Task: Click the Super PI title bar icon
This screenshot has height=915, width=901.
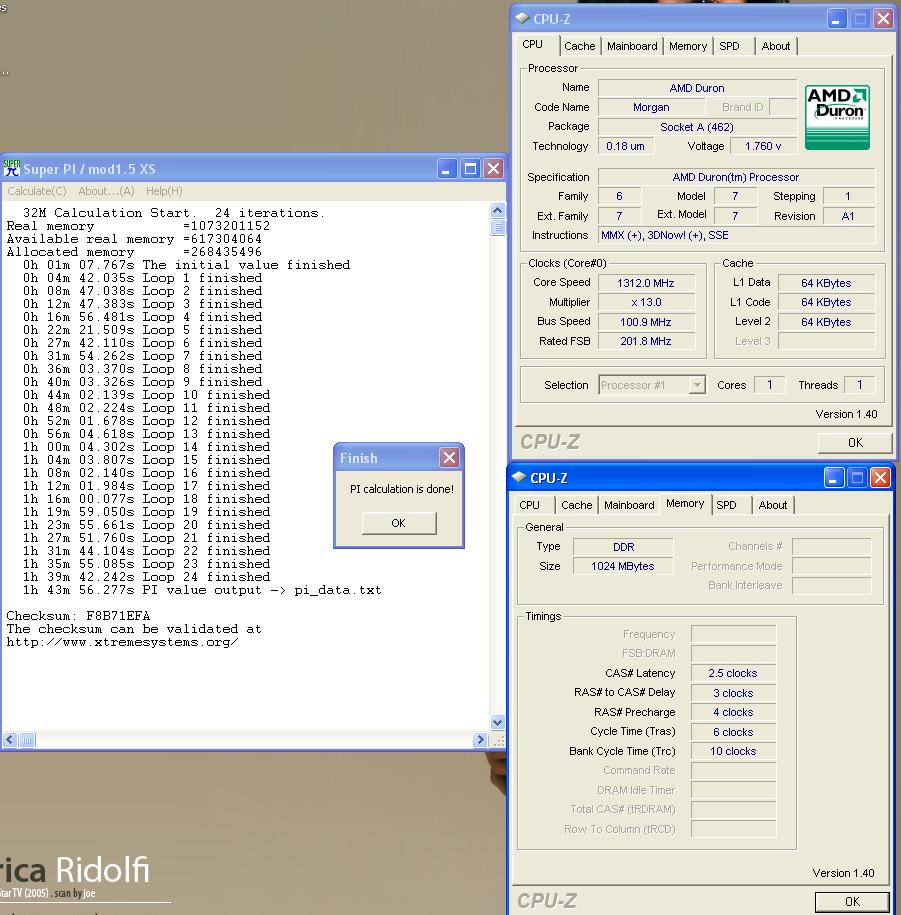Action: click(x=12, y=168)
